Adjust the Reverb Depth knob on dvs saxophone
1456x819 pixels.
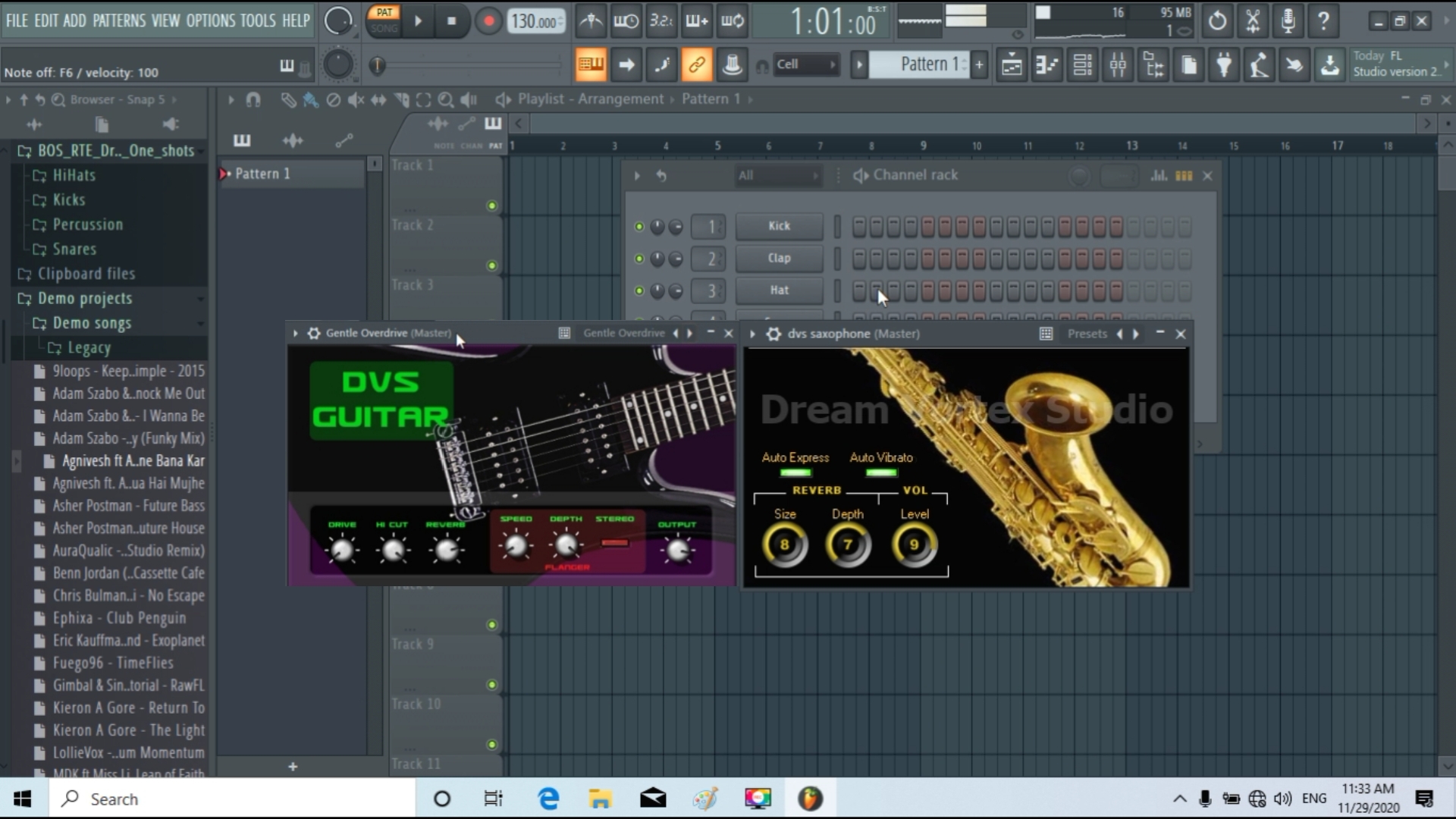point(849,544)
